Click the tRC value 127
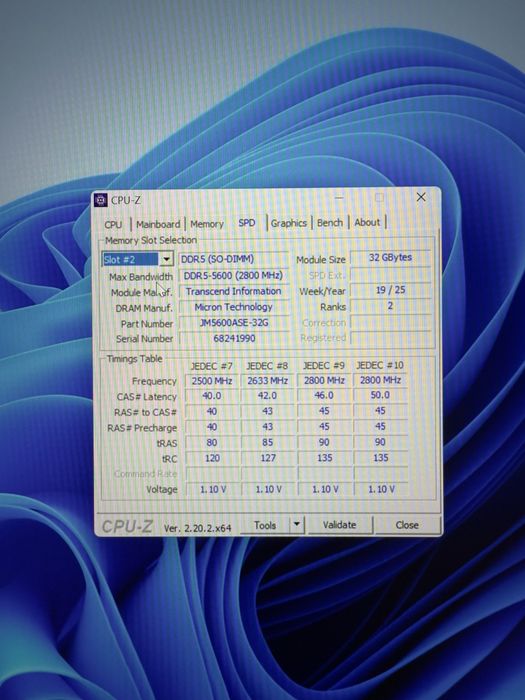525x700 pixels. tap(268, 458)
